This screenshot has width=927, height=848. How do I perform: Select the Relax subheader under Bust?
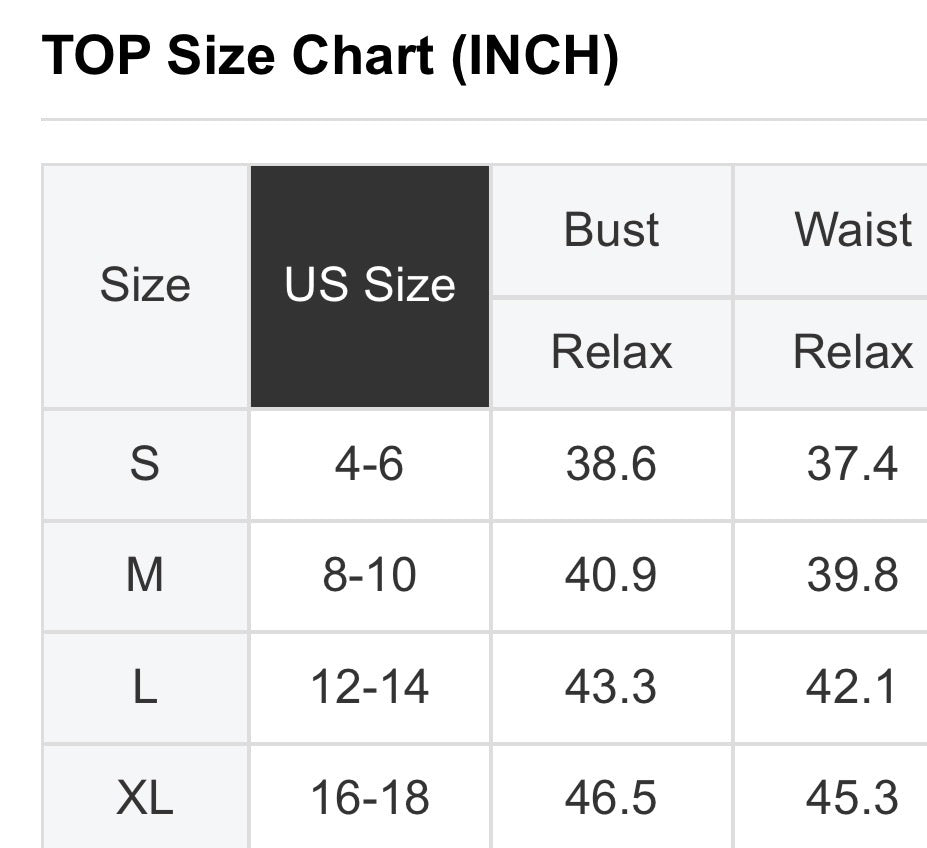[611, 352]
